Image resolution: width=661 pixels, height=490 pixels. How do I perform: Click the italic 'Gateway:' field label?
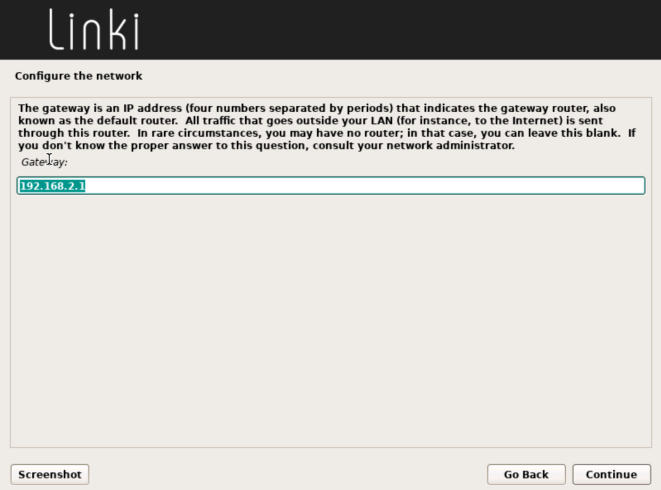click(x=44, y=162)
